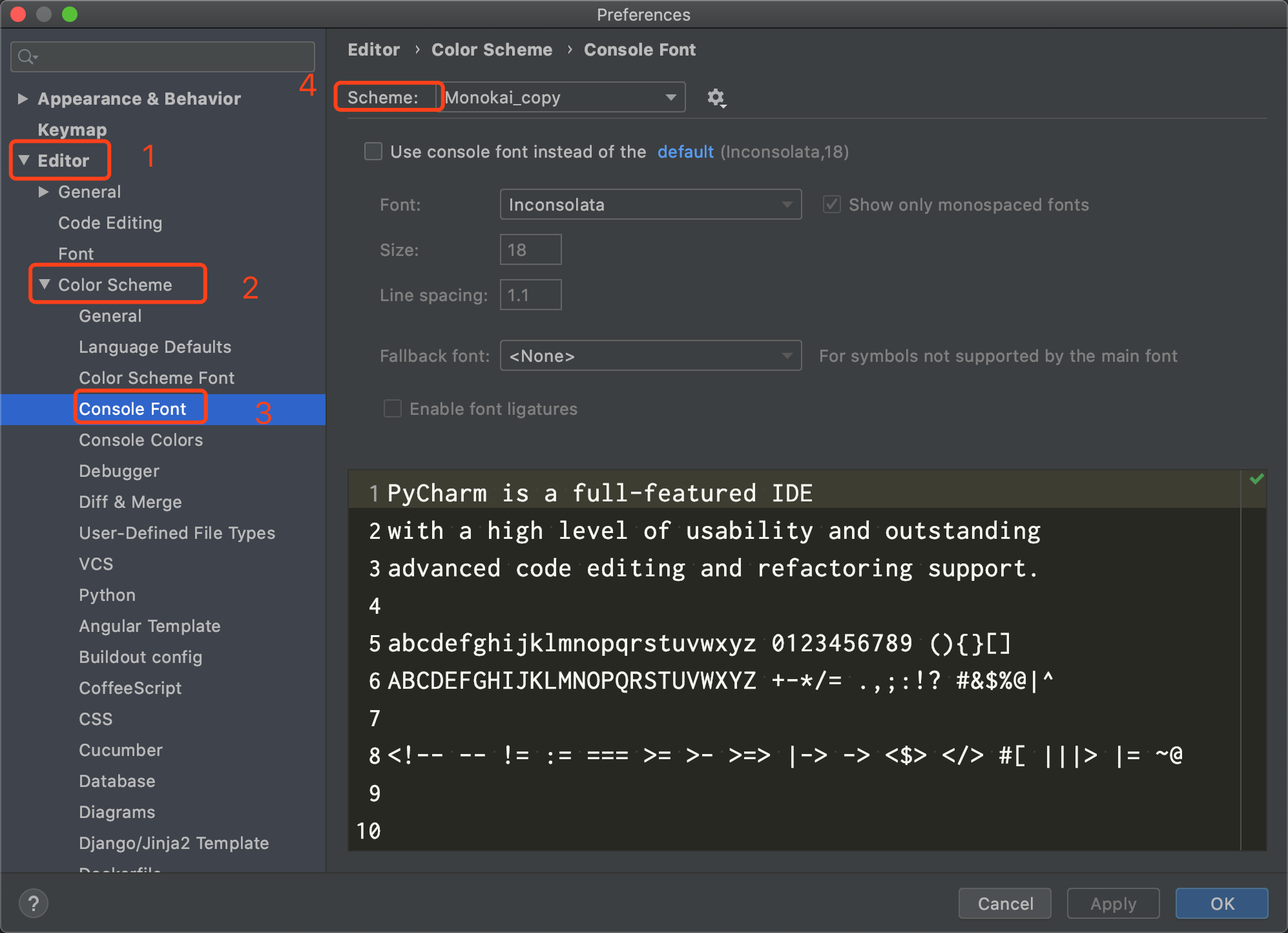
Task: Select Console Colors in the sidebar
Action: pyautogui.click(x=140, y=440)
